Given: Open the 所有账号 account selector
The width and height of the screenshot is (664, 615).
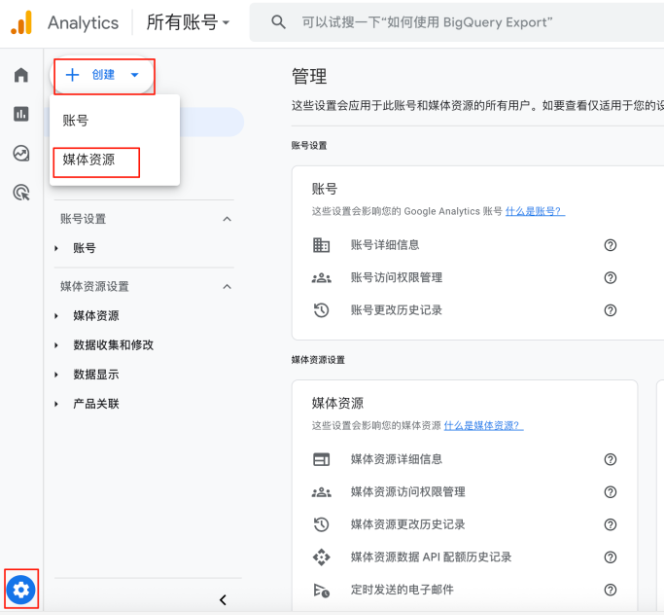Looking at the screenshot, I should tap(188, 22).
